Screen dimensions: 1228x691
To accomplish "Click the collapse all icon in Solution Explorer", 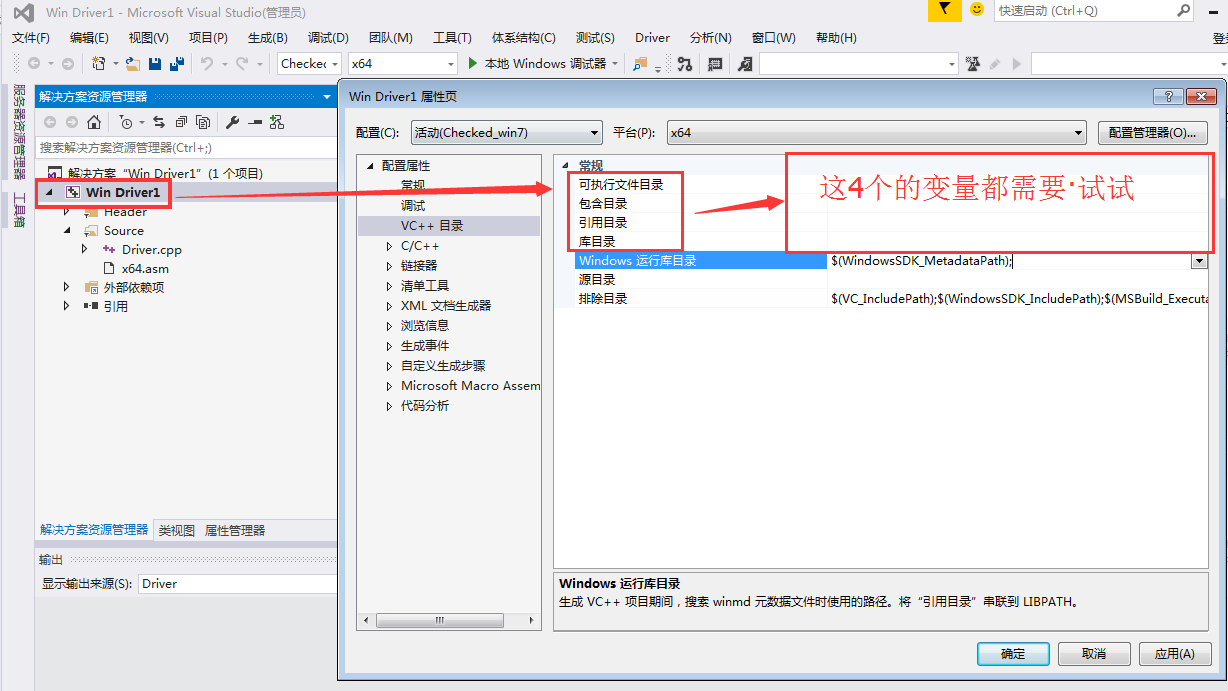I will click(181, 122).
